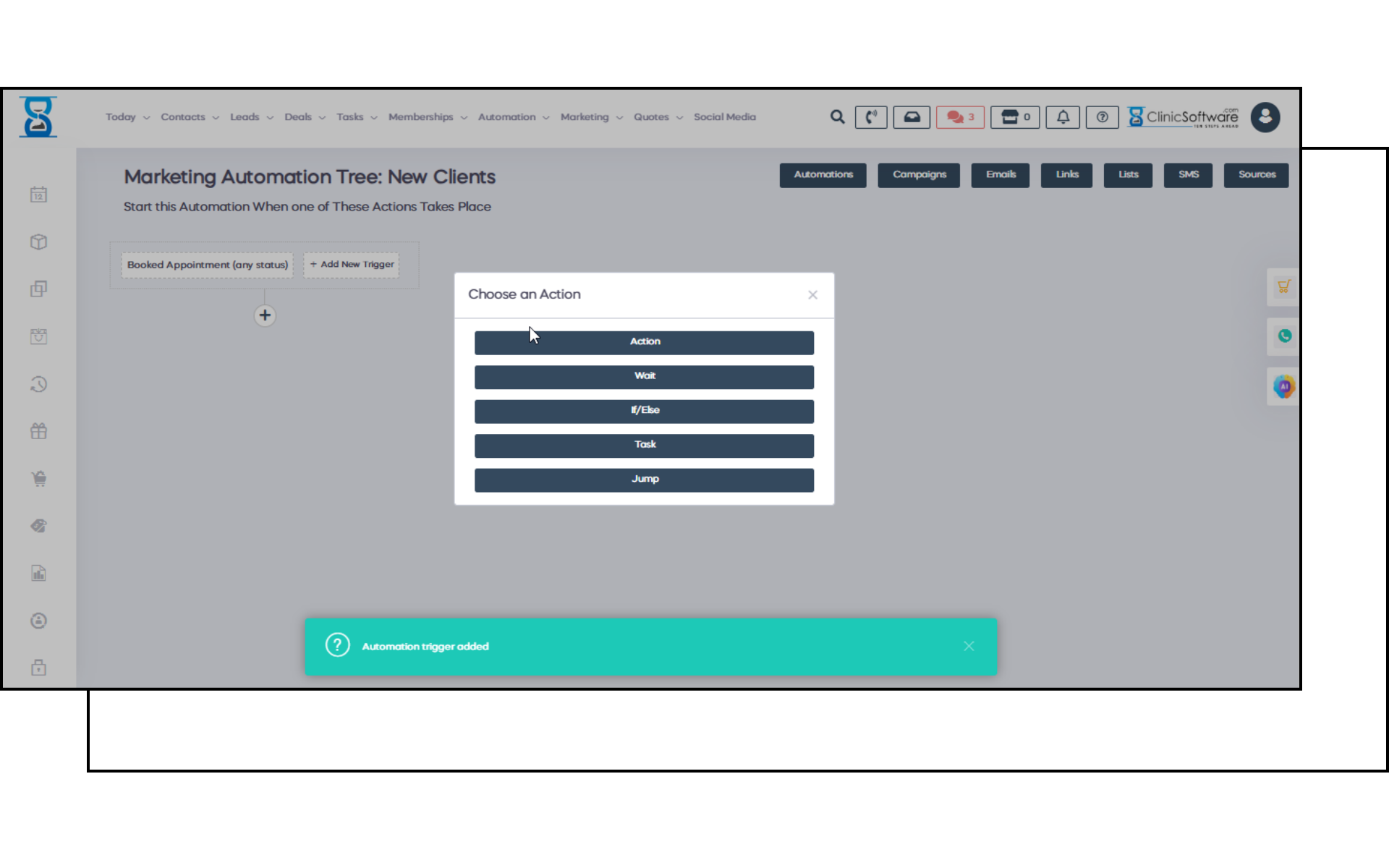Click the notifications bell icon

click(1063, 117)
